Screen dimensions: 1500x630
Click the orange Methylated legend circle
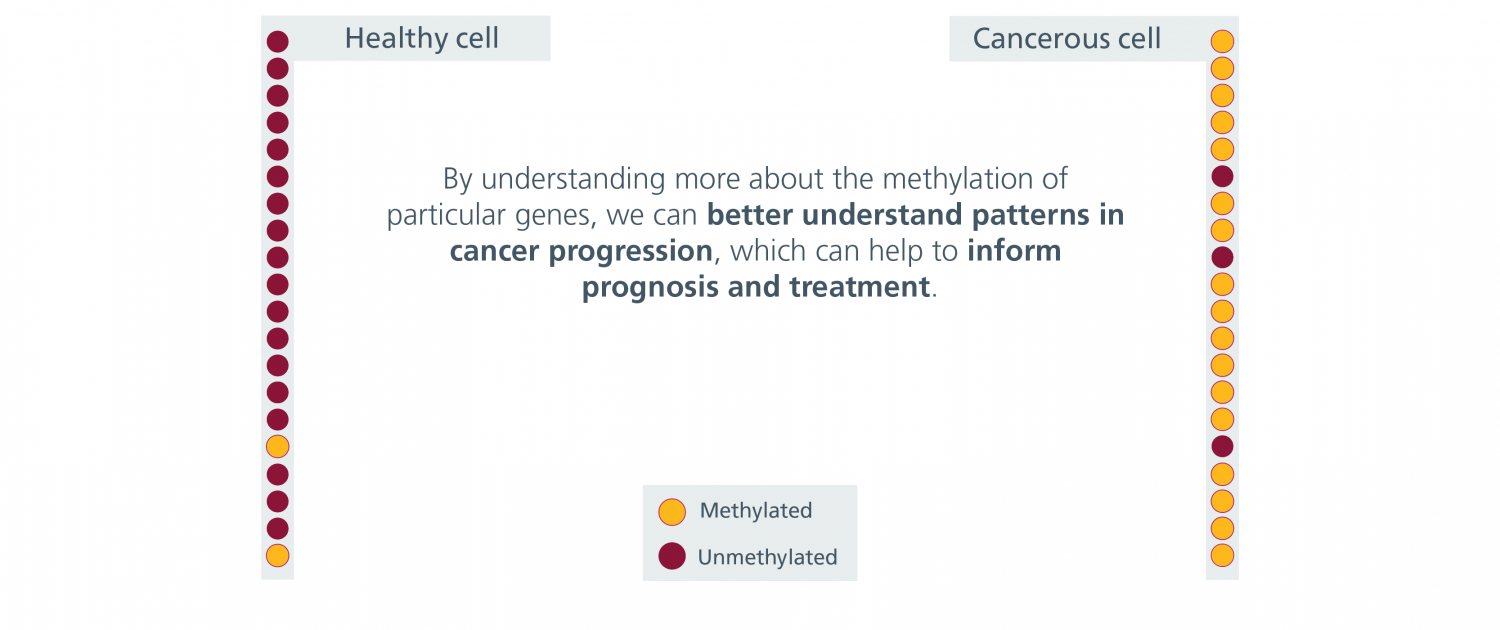point(672,512)
